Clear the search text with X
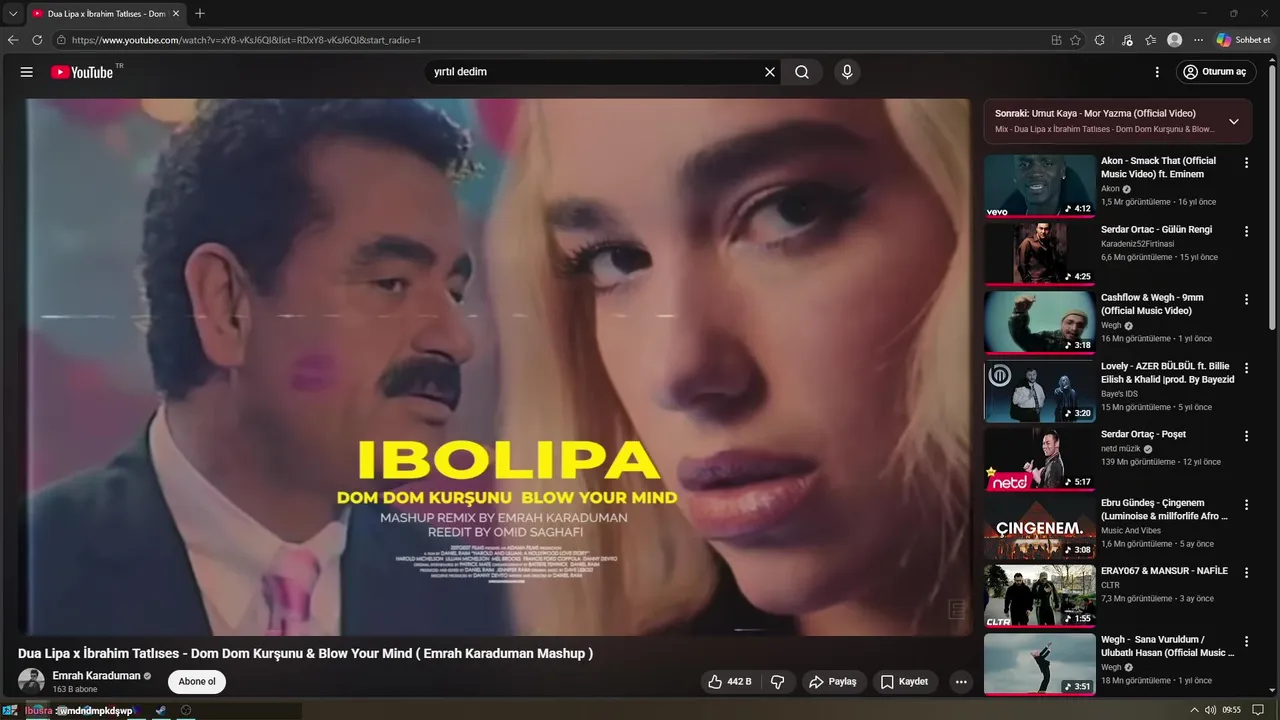The image size is (1280, 720). 770,72
